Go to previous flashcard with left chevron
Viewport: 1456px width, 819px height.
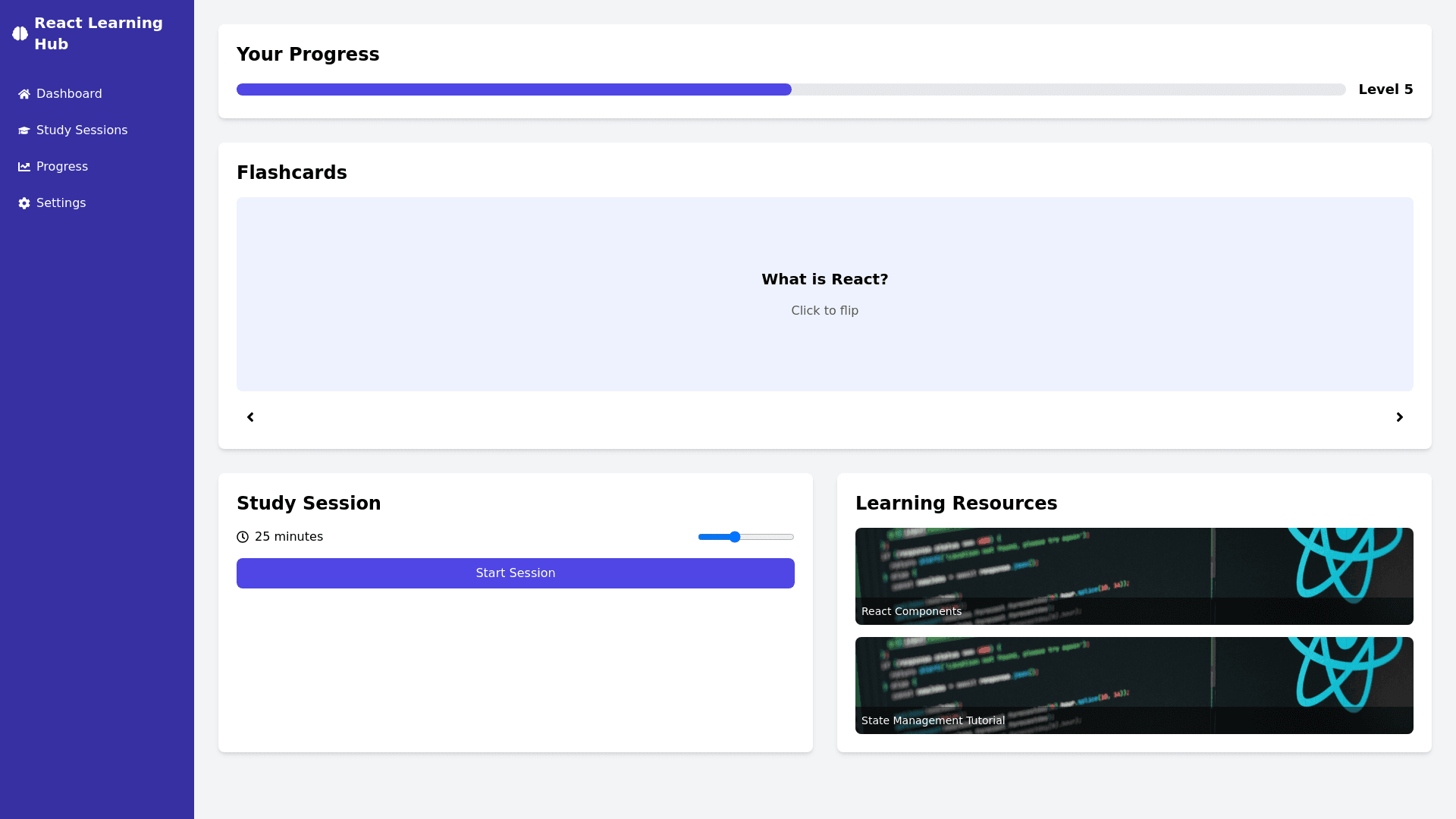tap(250, 417)
